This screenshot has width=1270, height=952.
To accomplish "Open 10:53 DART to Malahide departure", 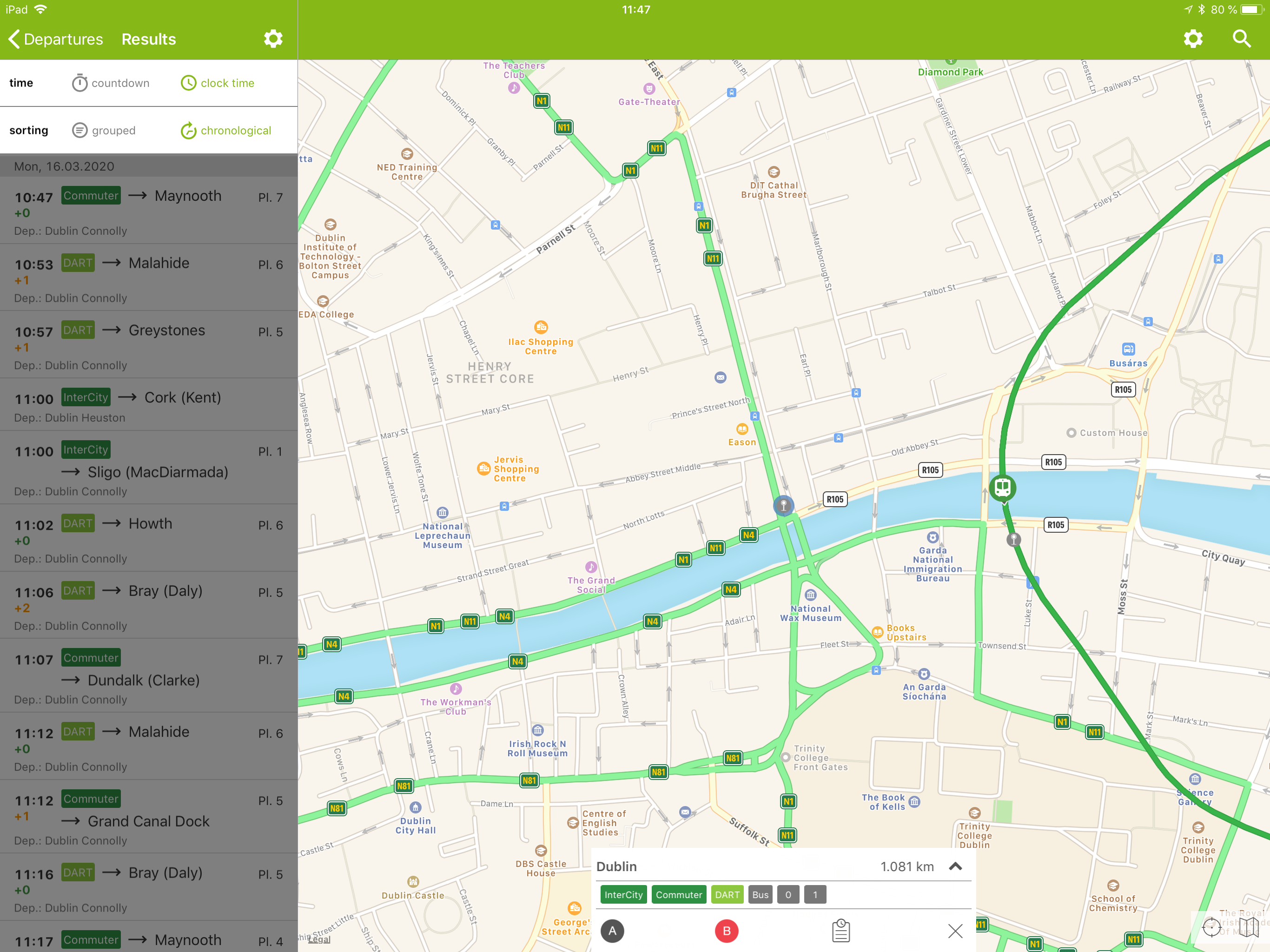I will tap(149, 278).
